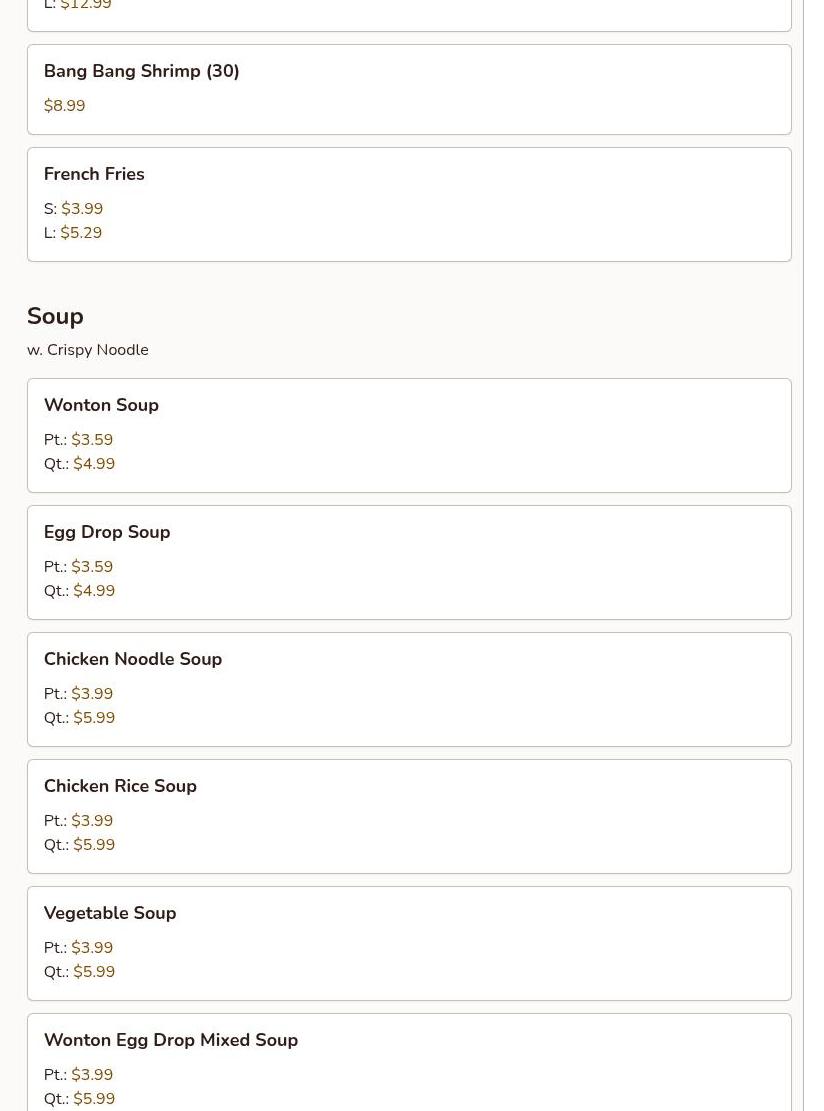Click the Soup section heading
824x1111 pixels.
(55, 316)
